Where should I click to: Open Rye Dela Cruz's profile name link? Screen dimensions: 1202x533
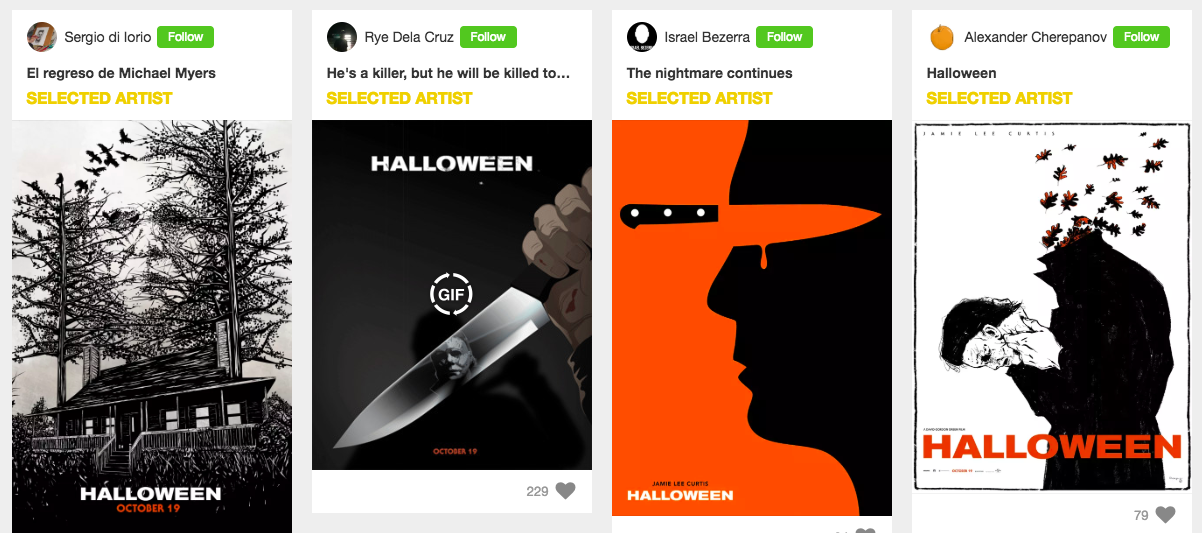click(x=410, y=37)
